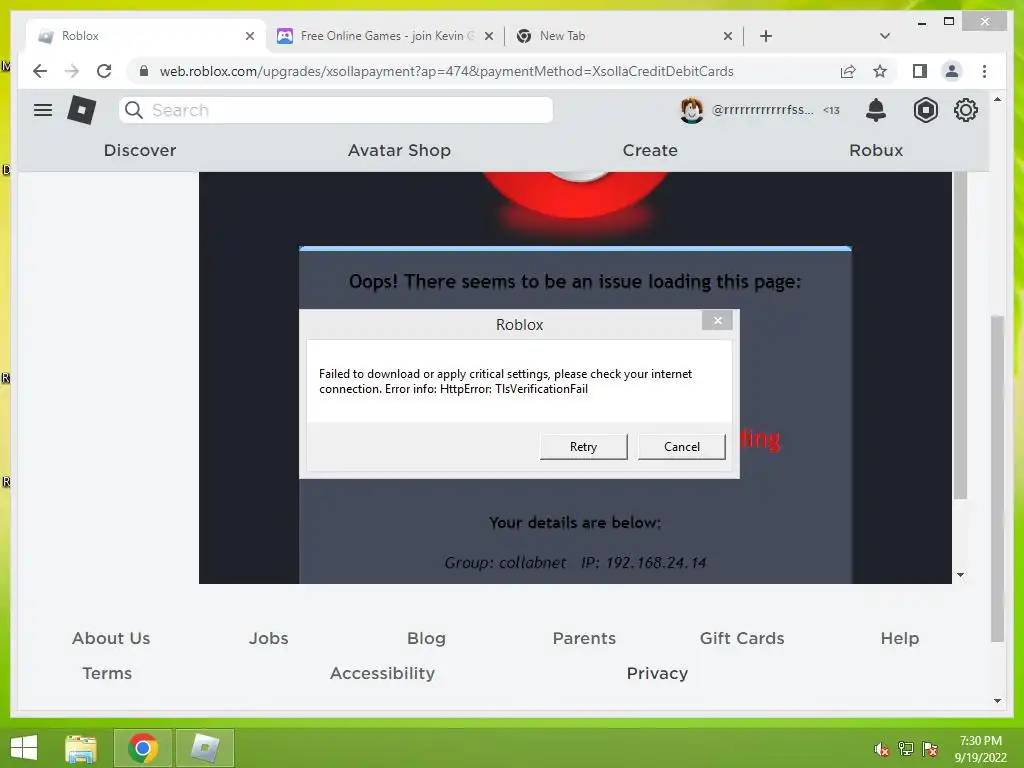Click the Chrome taskbar icon
Viewport: 1024px width, 768px height.
[x=143, y=748]
